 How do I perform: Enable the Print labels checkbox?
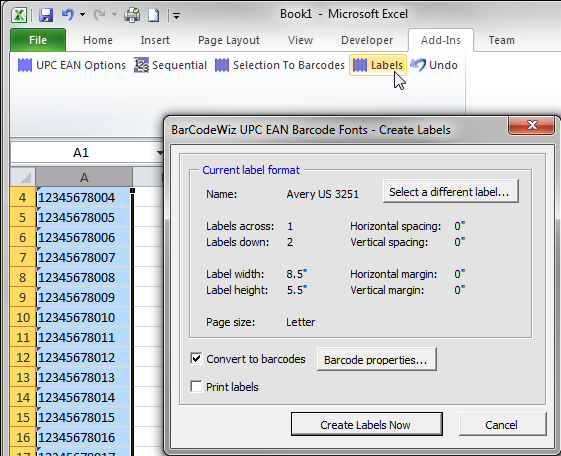tap(196, 387)
